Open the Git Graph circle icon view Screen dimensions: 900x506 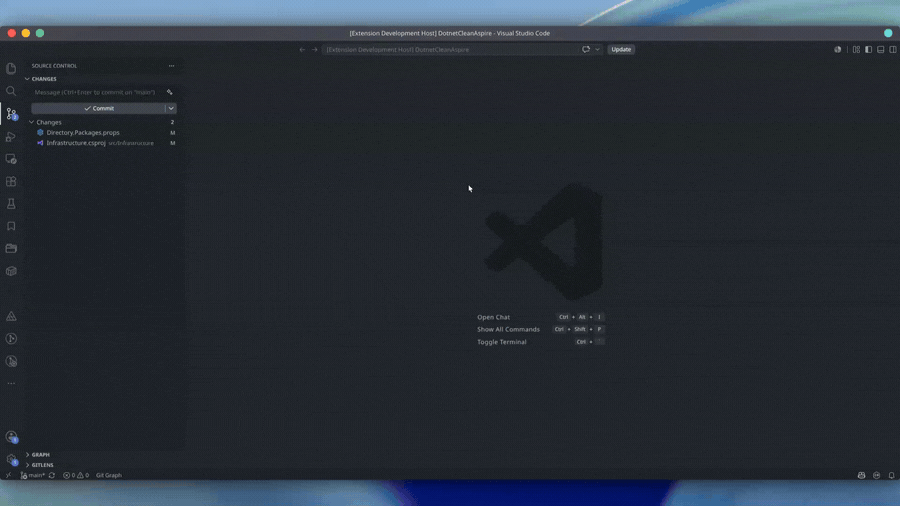[x=11, y=338]
